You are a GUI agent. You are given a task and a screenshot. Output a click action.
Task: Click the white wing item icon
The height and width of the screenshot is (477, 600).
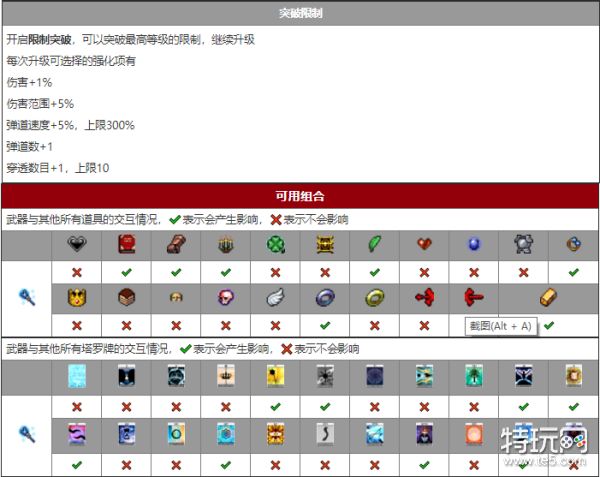coord(274,297)
